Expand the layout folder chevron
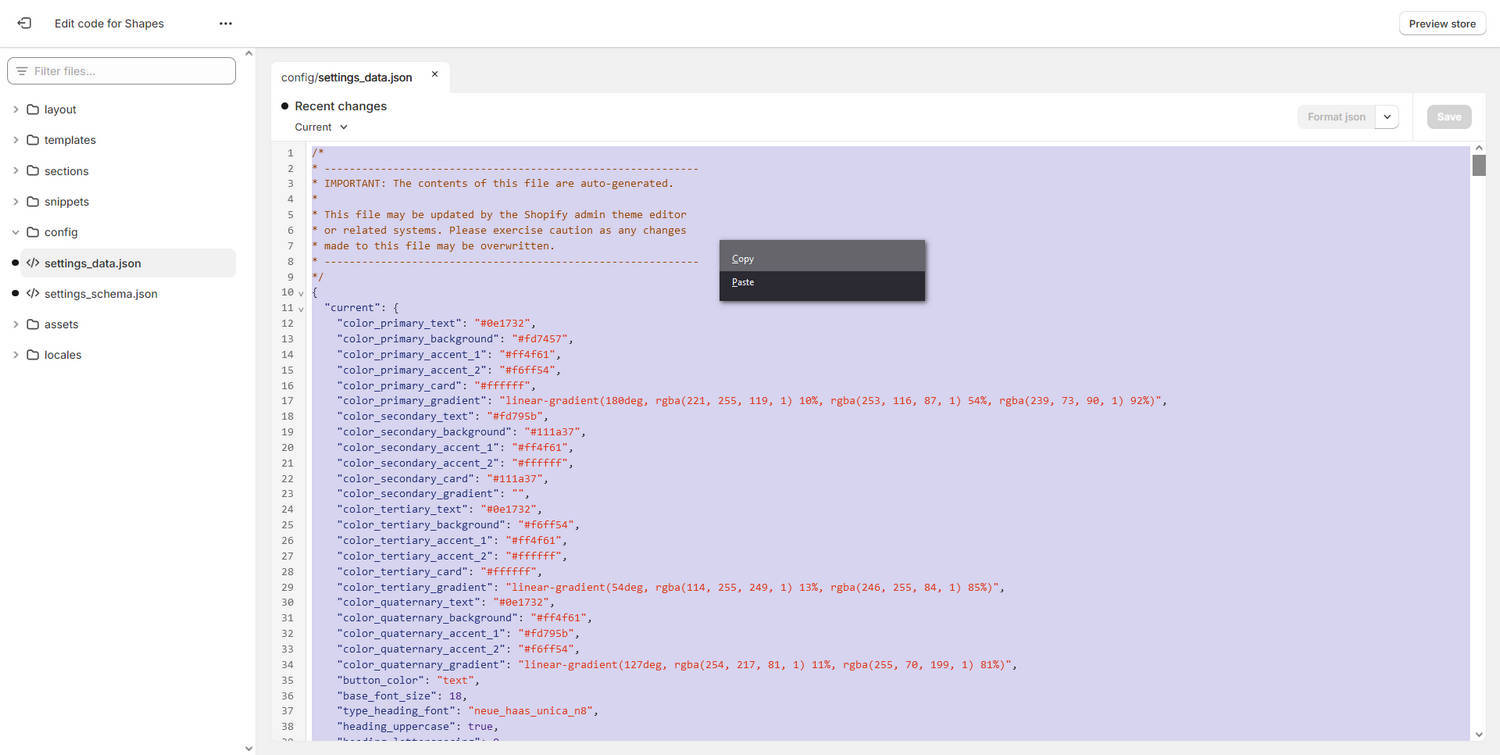This screenshot has height=755, width=1500. [15, 110]
